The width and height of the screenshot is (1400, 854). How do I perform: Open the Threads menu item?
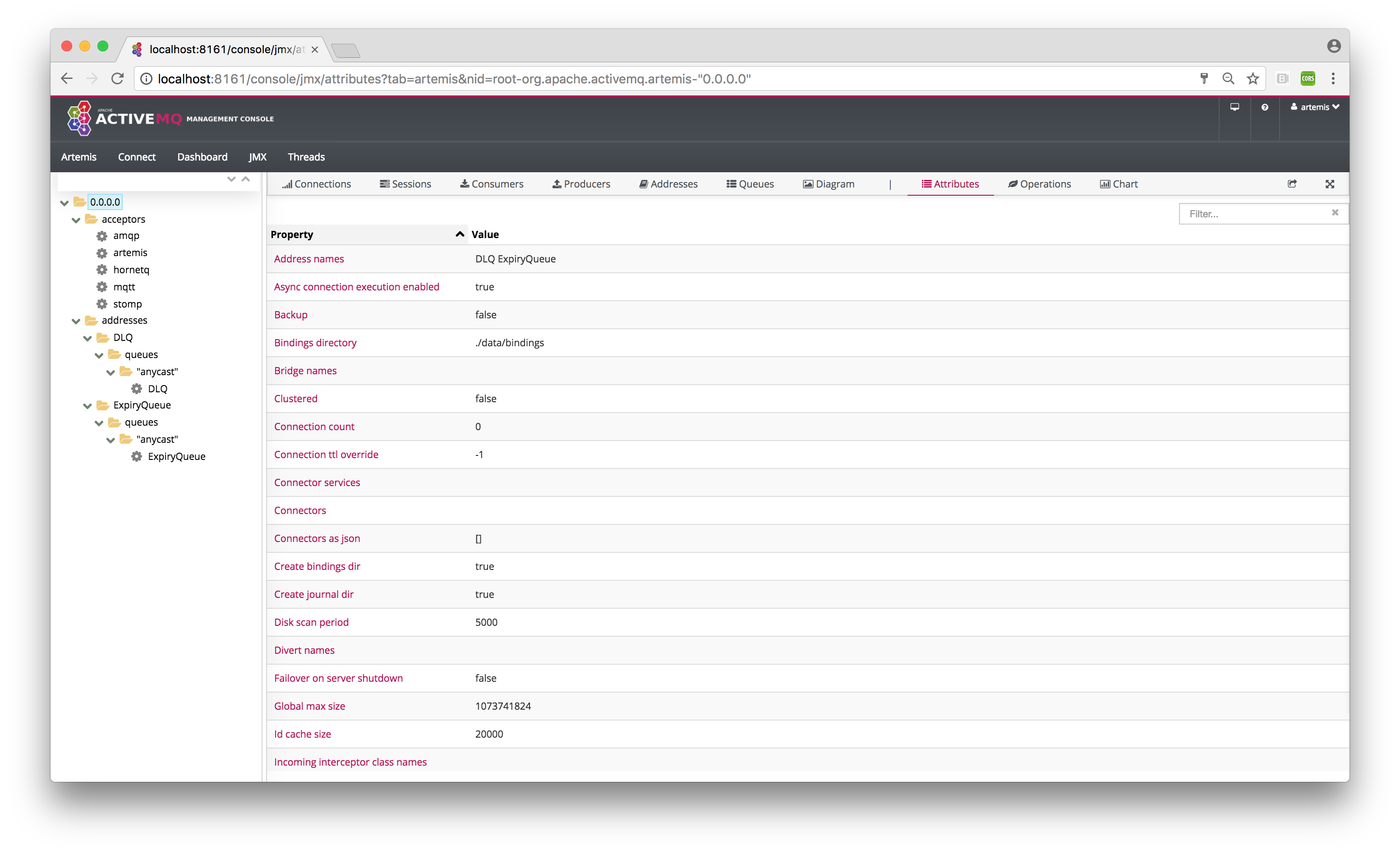[x=306, y=157]
